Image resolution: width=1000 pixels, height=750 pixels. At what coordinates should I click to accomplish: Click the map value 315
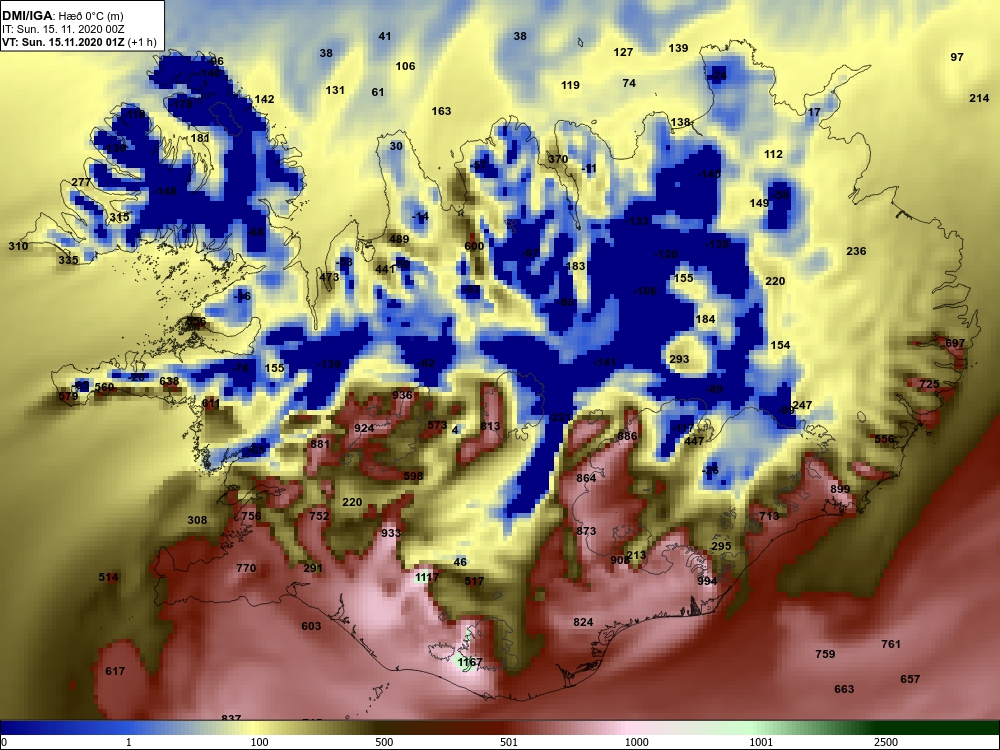[119, 217]
